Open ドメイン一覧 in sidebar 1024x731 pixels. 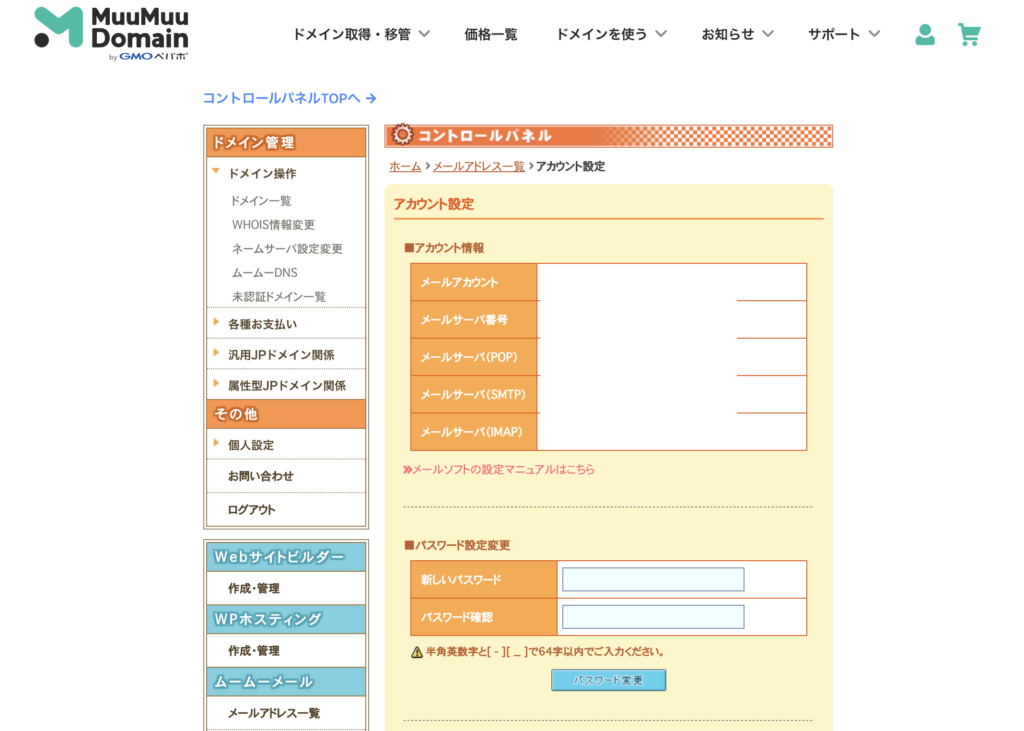pyautogui.click(x=261, y=201)
